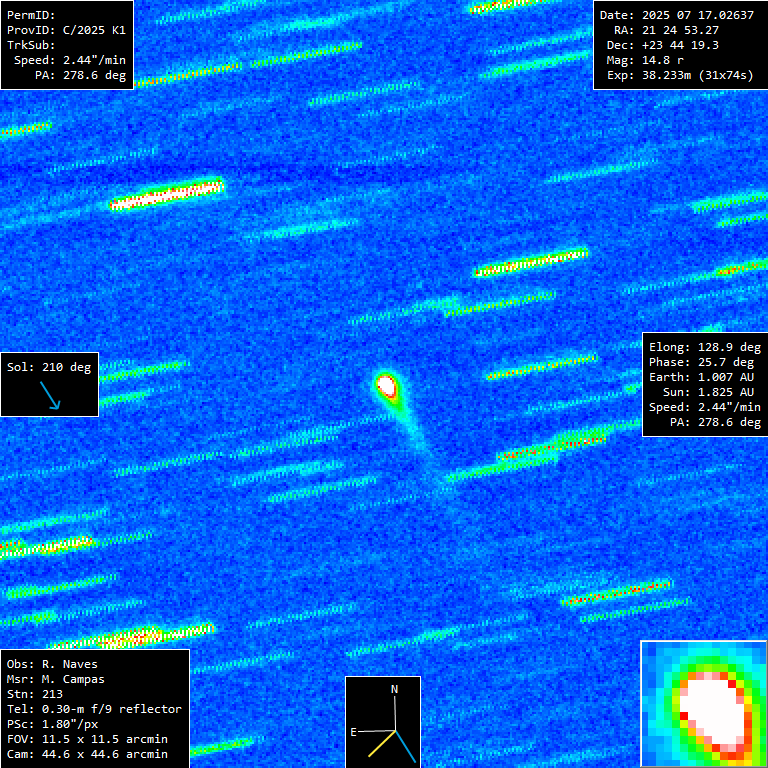Viewport: 768px width, 768px height.
Task: Click the 'Mag: 14.8 r' value
Action: (x=645, y=60)
